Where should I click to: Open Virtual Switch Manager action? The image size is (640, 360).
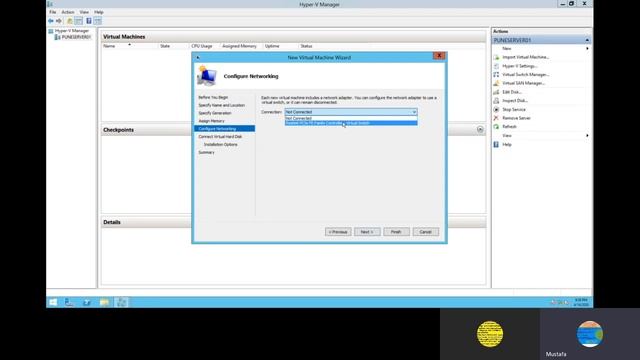(526, 75)
